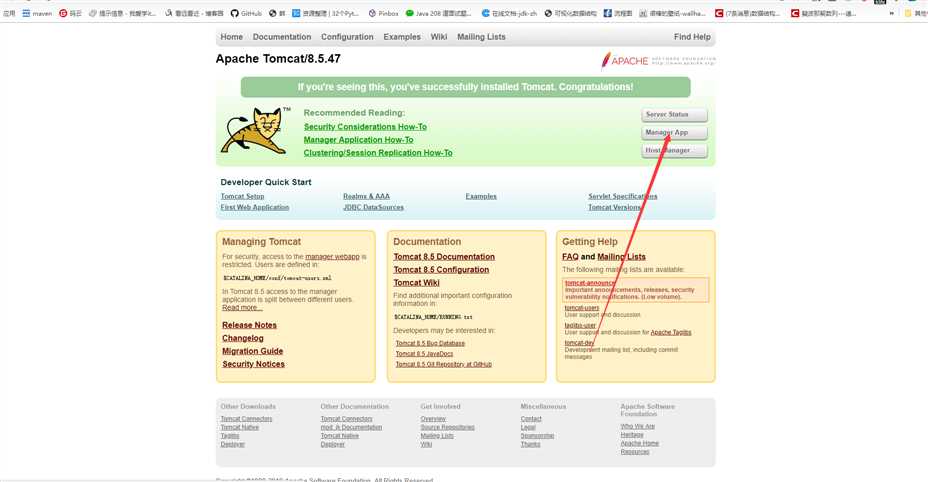Click the Host Manager button
The height and width of the screenshot is (482, 928).
(x=674, y=150)
